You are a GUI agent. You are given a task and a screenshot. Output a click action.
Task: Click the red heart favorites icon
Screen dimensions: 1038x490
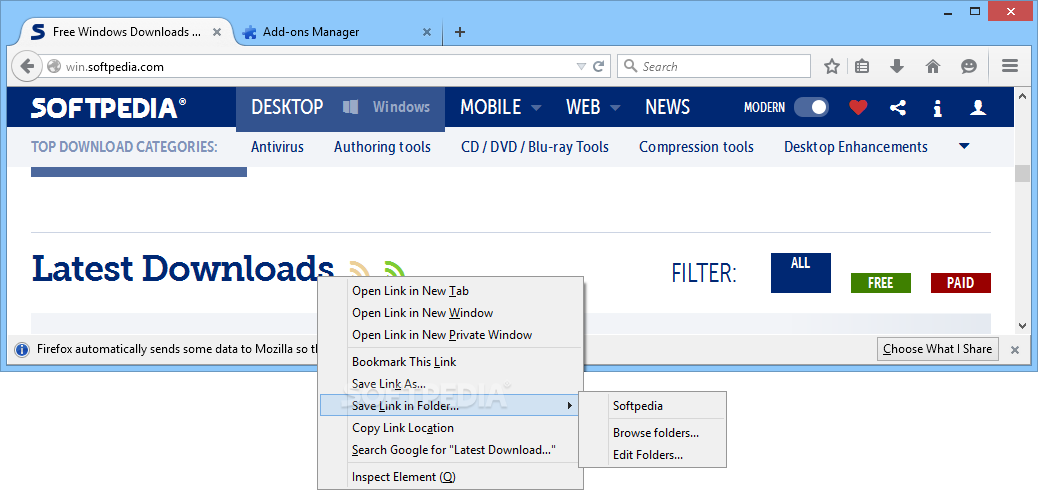point(858,107)
